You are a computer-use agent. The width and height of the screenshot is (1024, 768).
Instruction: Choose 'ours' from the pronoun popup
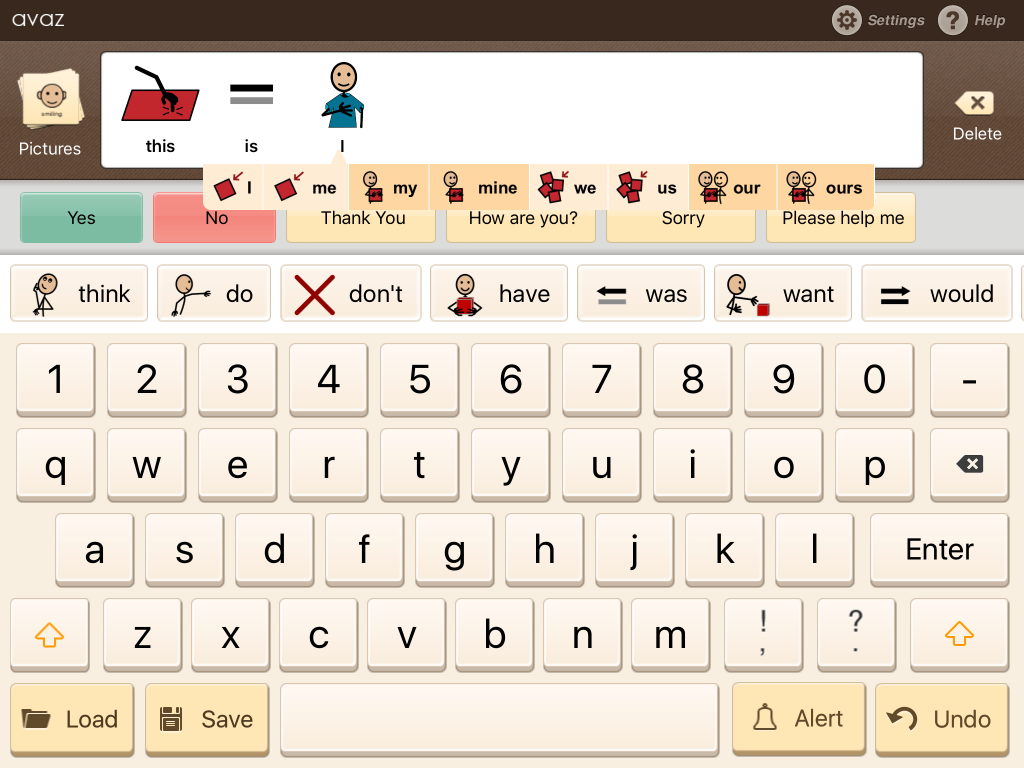pyautogui.click(x=825, y=187)
